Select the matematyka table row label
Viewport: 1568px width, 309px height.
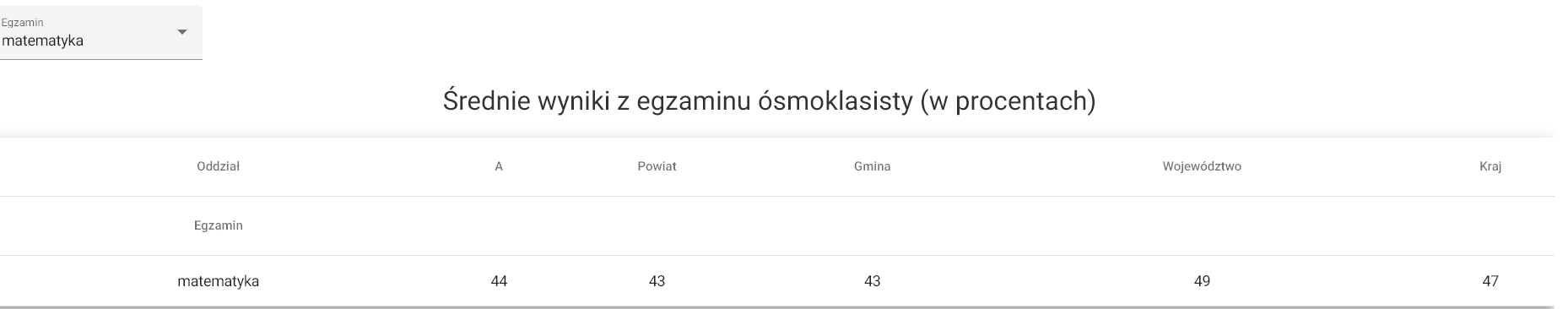point(219,281)
